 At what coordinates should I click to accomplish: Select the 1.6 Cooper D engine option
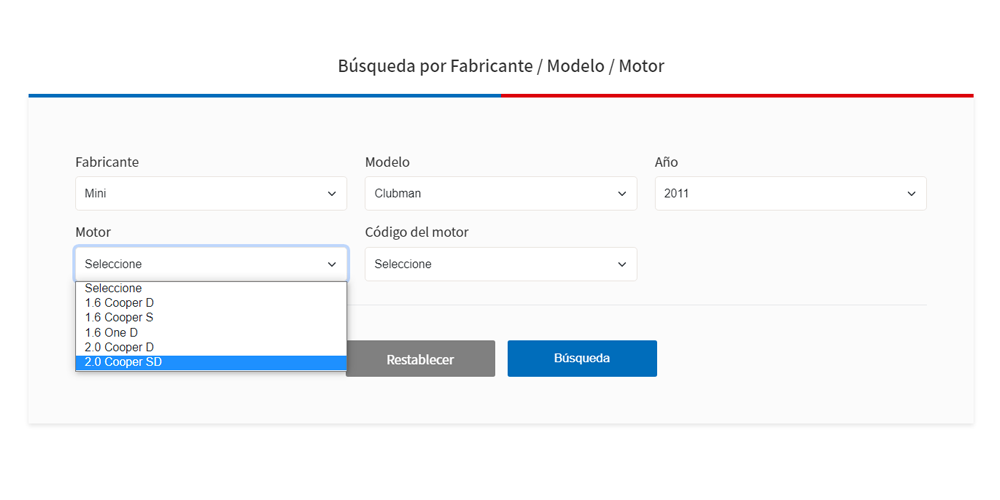pos(211,303)
